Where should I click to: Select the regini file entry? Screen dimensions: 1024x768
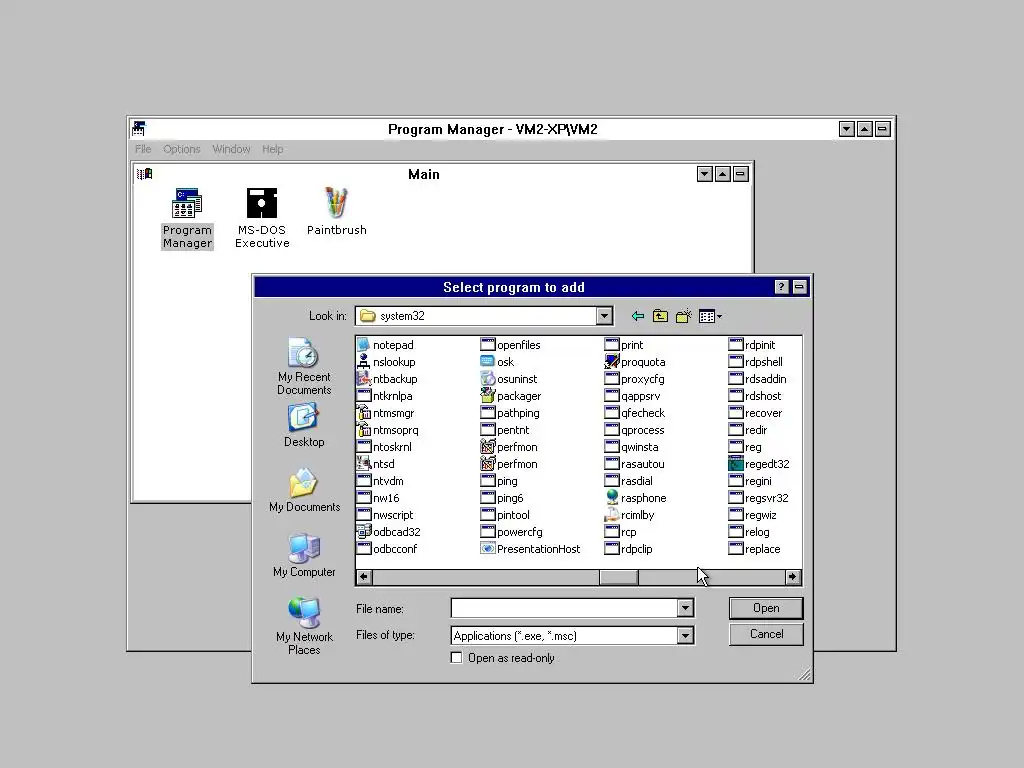click(750, 481)
